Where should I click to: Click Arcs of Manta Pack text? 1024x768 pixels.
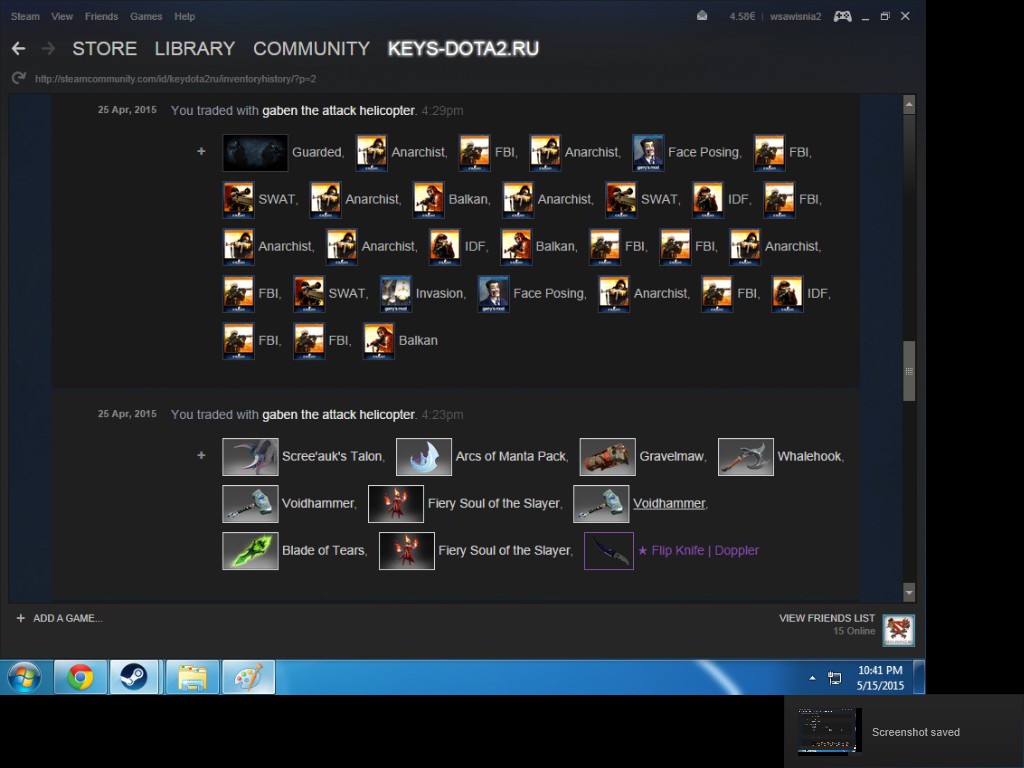tap(511, 456)
